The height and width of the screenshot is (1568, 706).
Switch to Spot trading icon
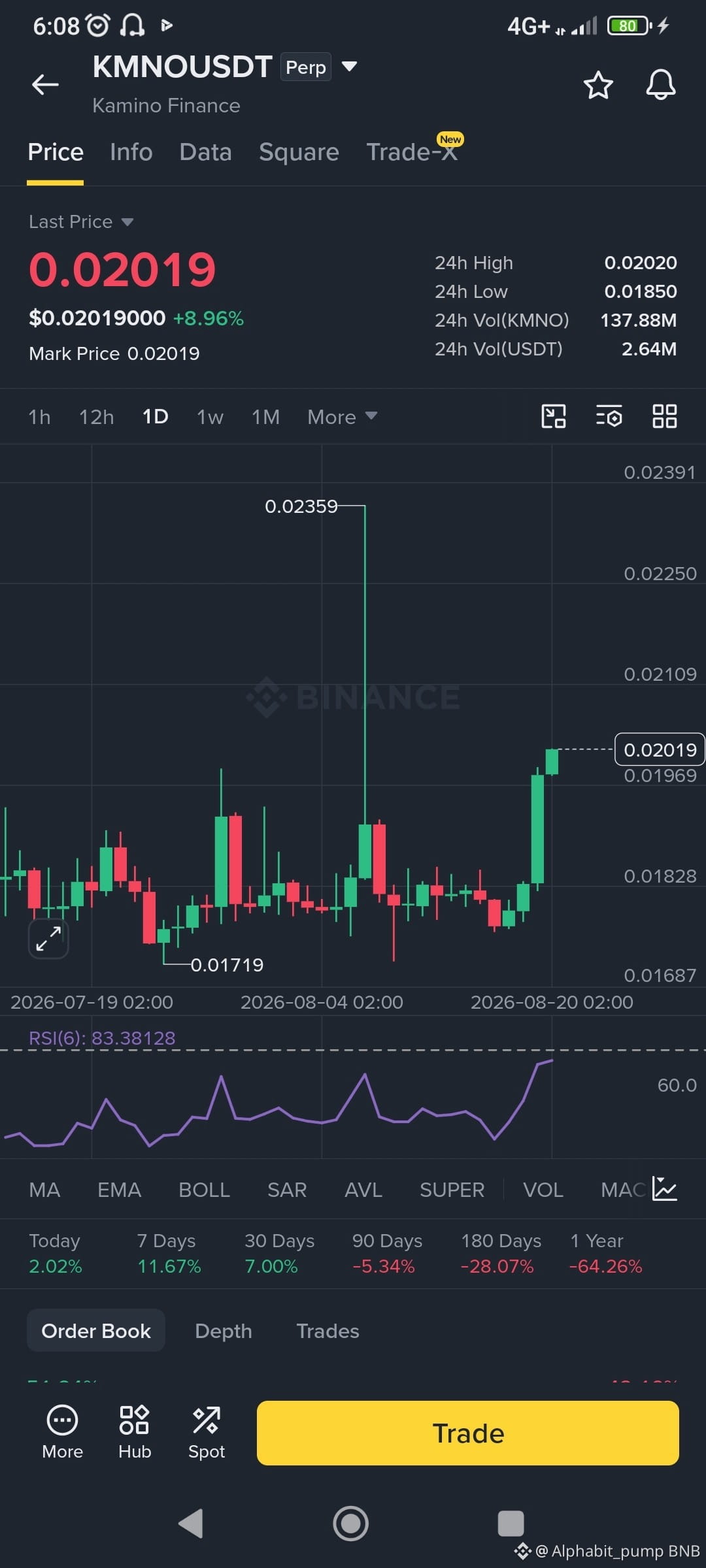[207, 1432]
